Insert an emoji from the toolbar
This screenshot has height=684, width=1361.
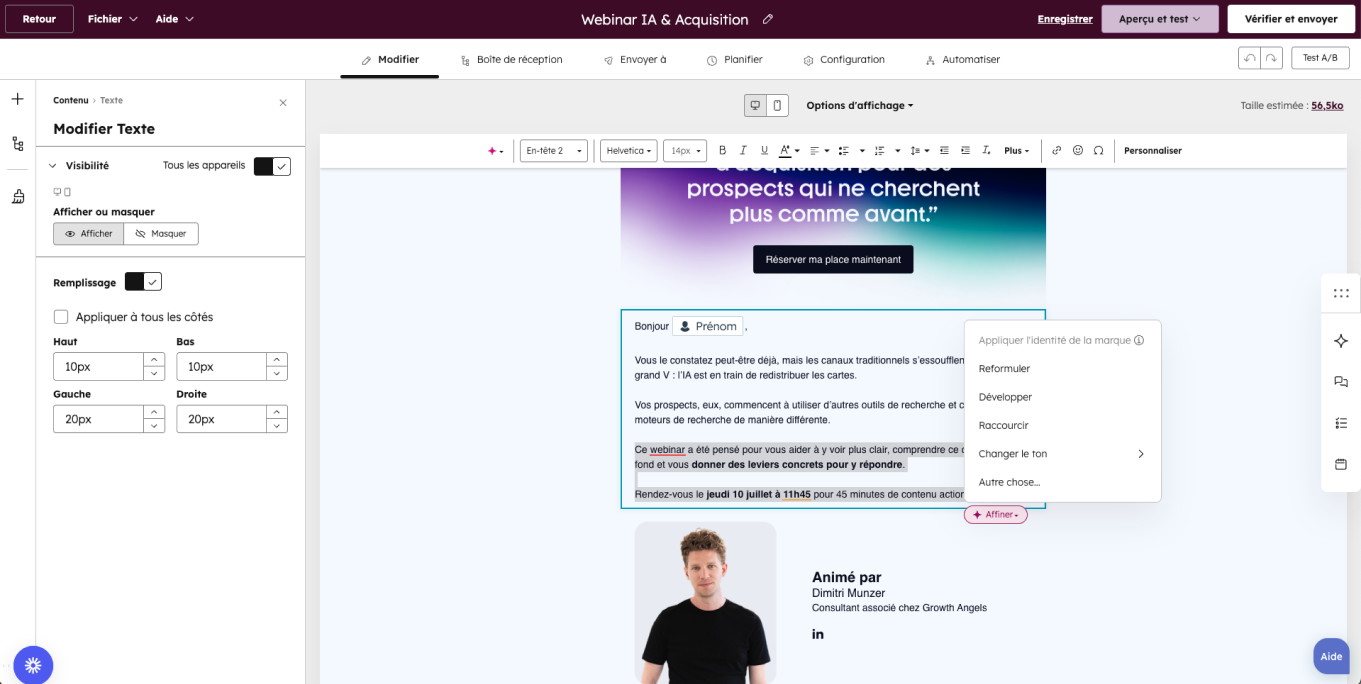[x=1078, y=150]
